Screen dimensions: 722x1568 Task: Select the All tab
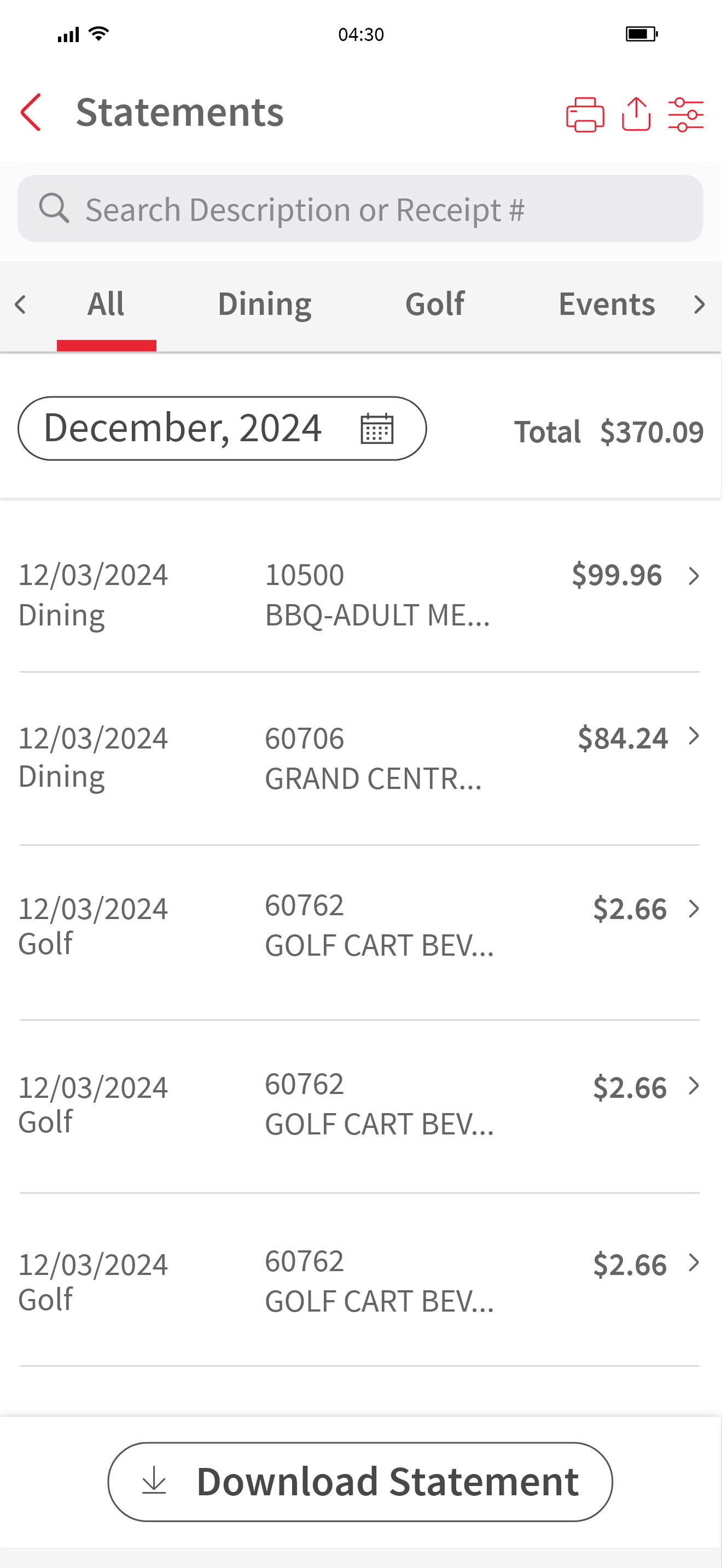[x=106, y=305]
